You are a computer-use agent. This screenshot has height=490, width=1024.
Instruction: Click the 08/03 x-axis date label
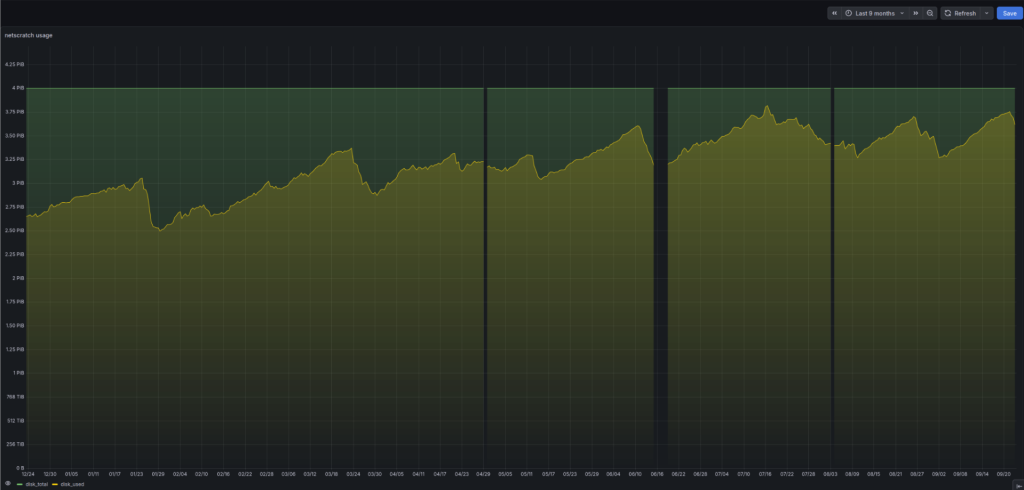tap(830, 474)
